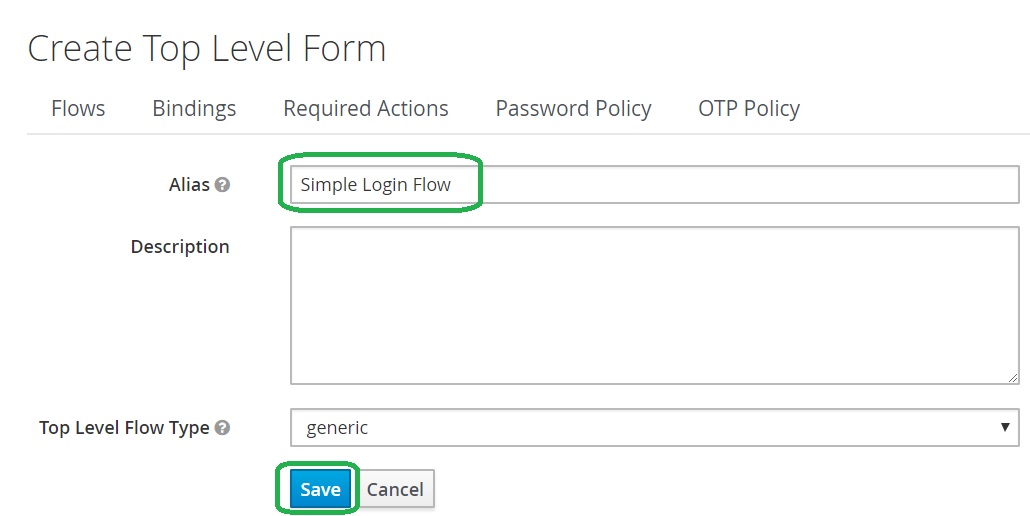Click the Top Level Flow Type label
This screenshot has width=1030, height=516.
point(124,428)
